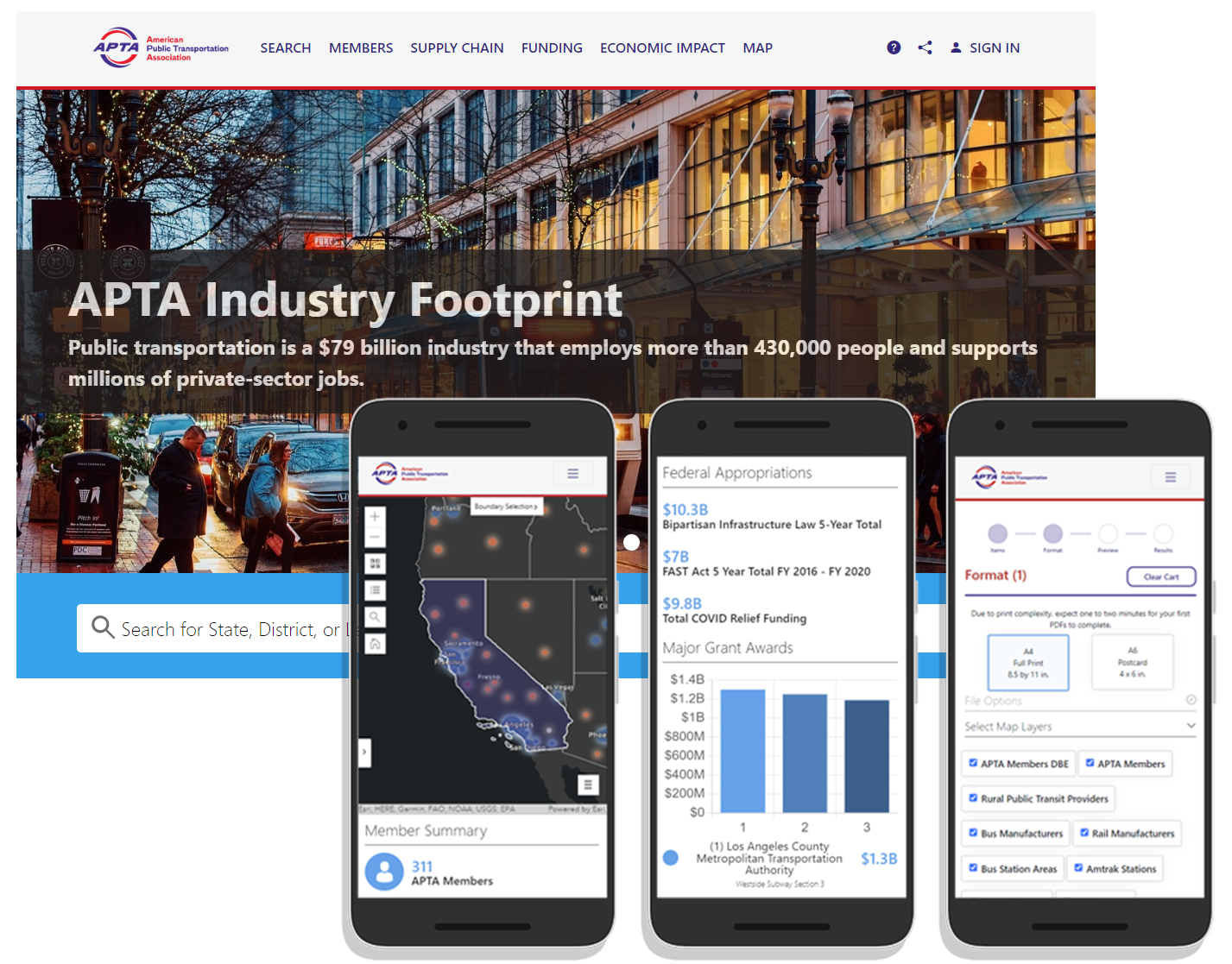Screen dimensions: 1232x964
Task: Click the Preview step on the progress stepper
Action: [1107, 533]
